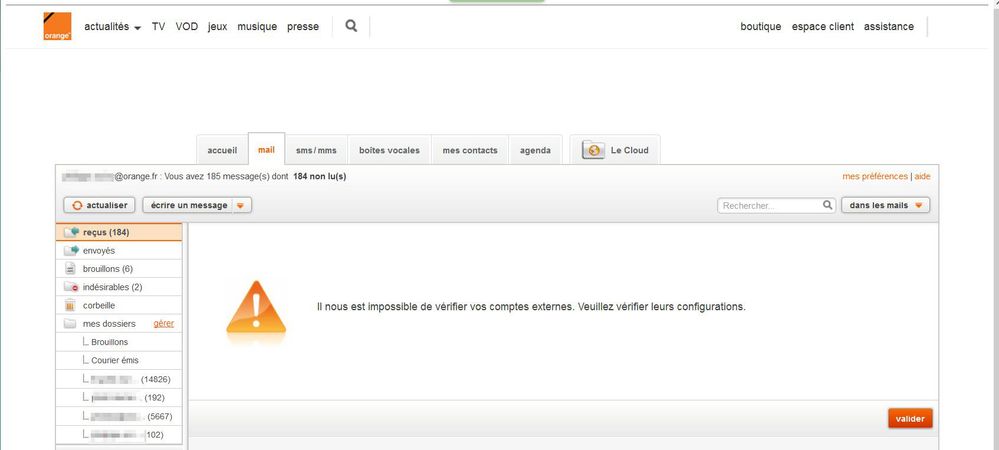The image size is (999, 450).
Task: Open the dans les mails dropdown
Action: [886, 205]
